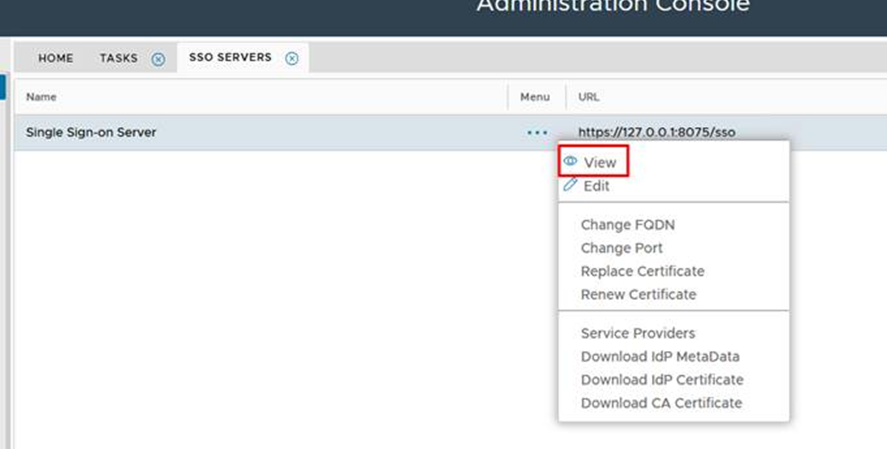
Task: Select the Single Sign-on Server row name
Action: 91,132
